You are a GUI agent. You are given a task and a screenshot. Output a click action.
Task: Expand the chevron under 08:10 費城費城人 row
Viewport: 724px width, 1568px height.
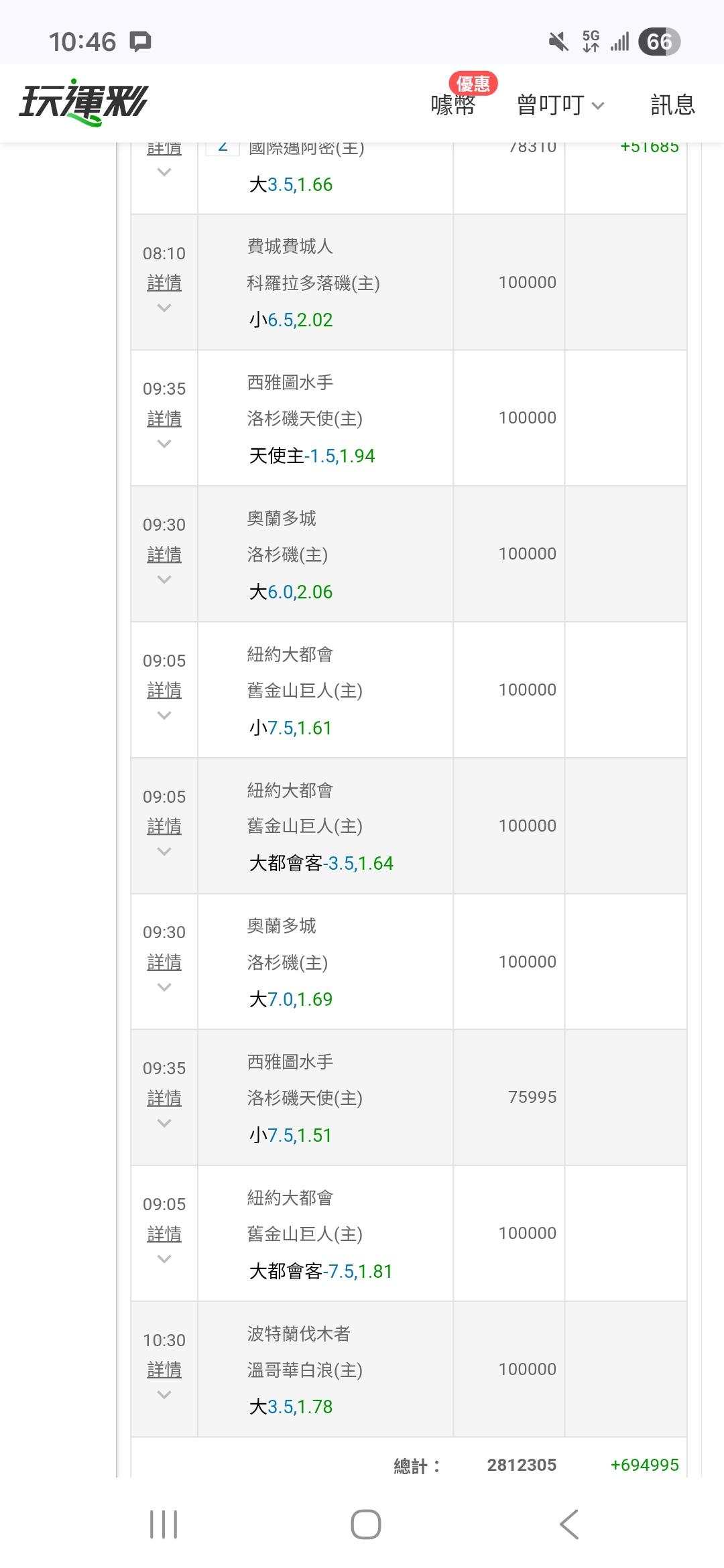[164, 308]
